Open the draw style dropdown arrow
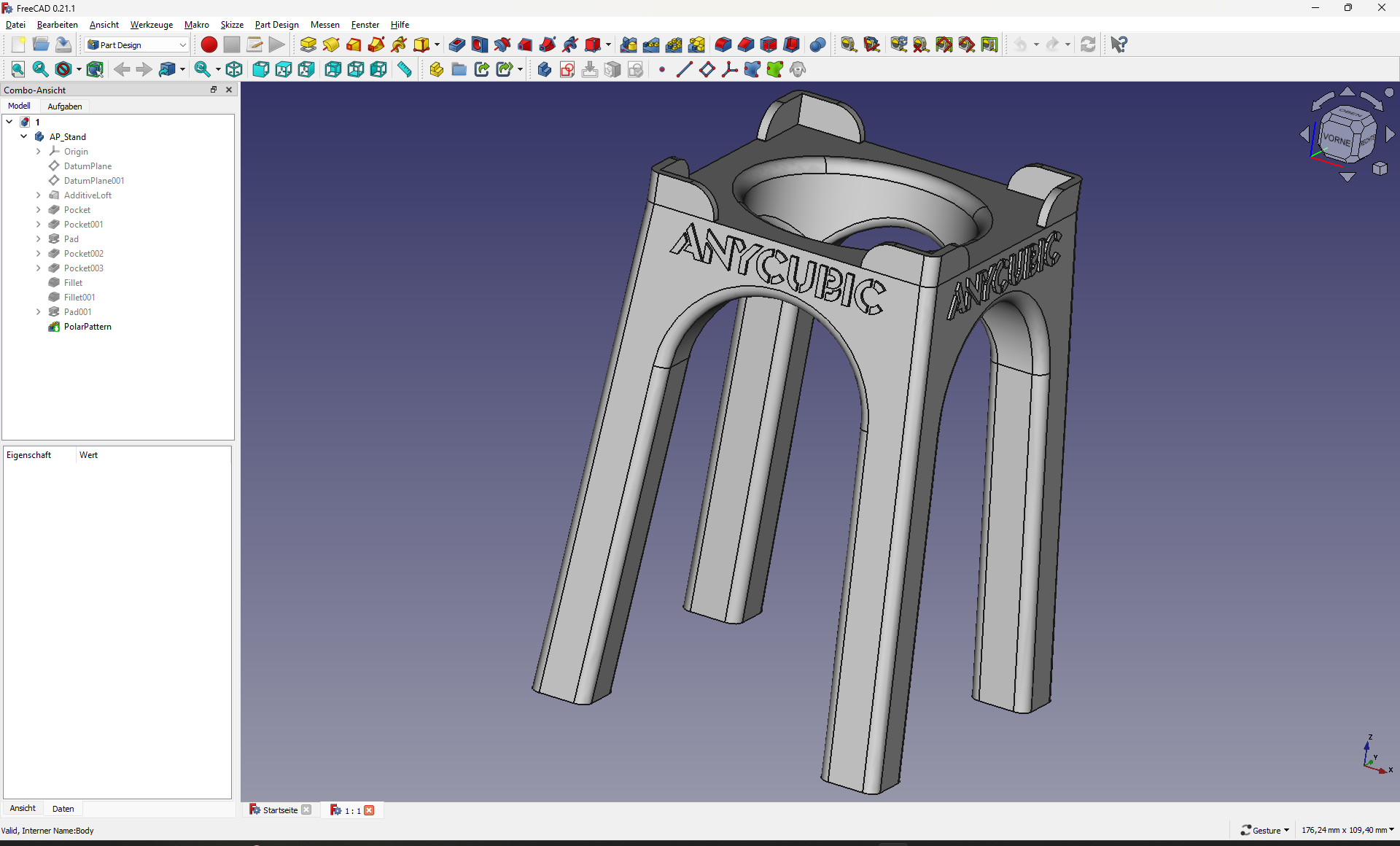 [x=79, y=69]
